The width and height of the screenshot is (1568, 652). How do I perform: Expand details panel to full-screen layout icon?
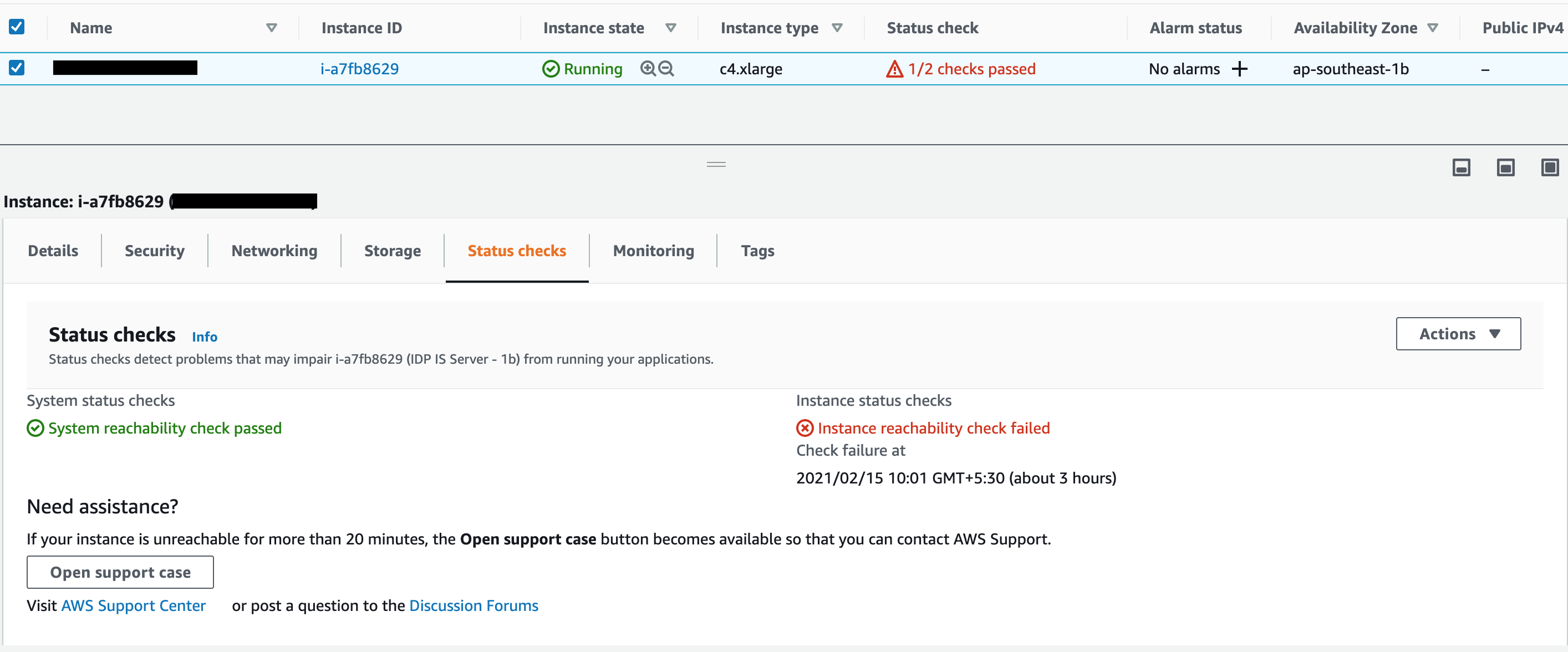pos(1549,167)
